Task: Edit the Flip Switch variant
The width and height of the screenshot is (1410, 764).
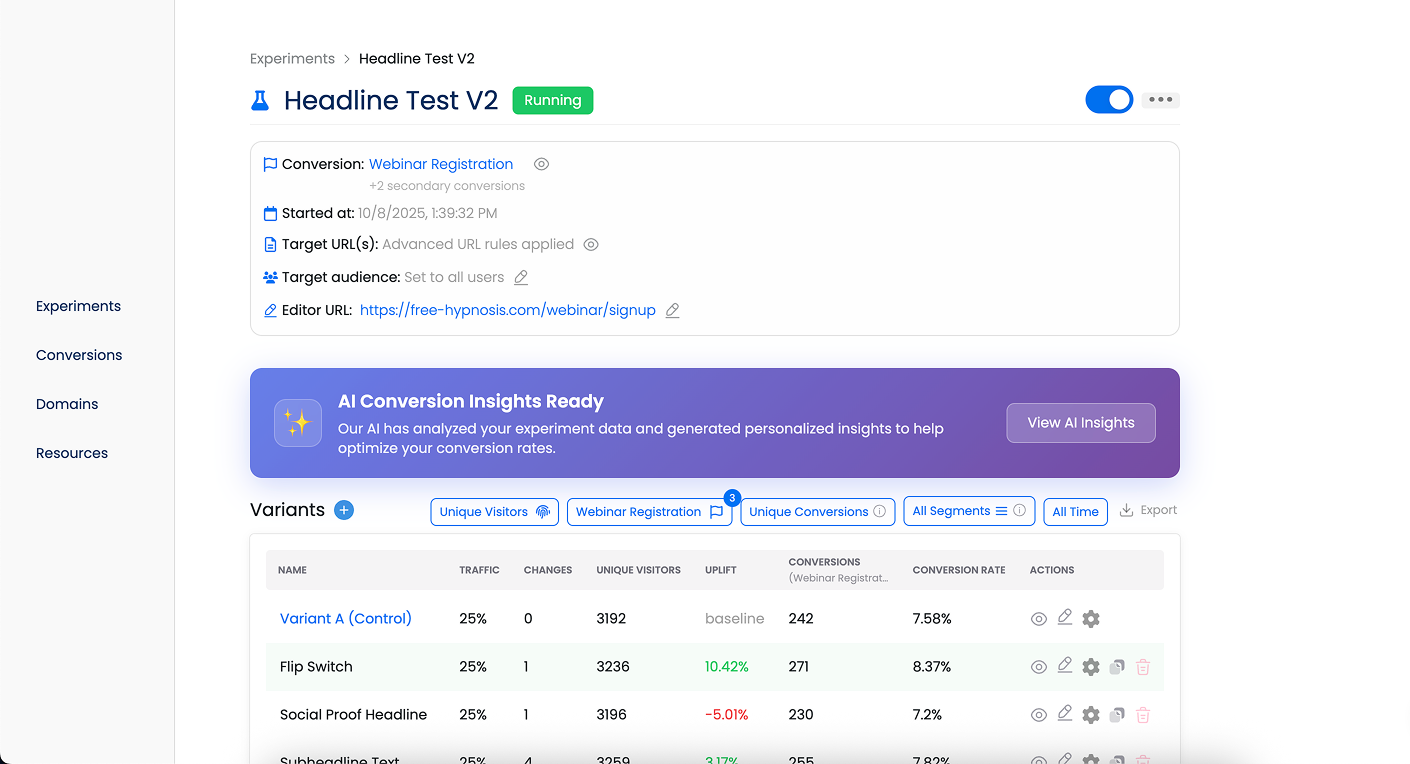Action: [1064, 666]
